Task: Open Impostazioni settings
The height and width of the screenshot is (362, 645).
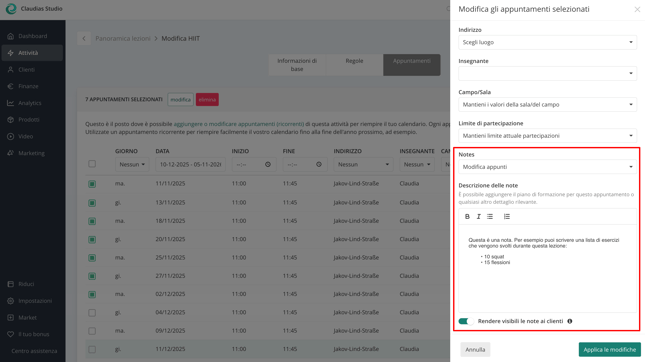Action: [32, 301]
